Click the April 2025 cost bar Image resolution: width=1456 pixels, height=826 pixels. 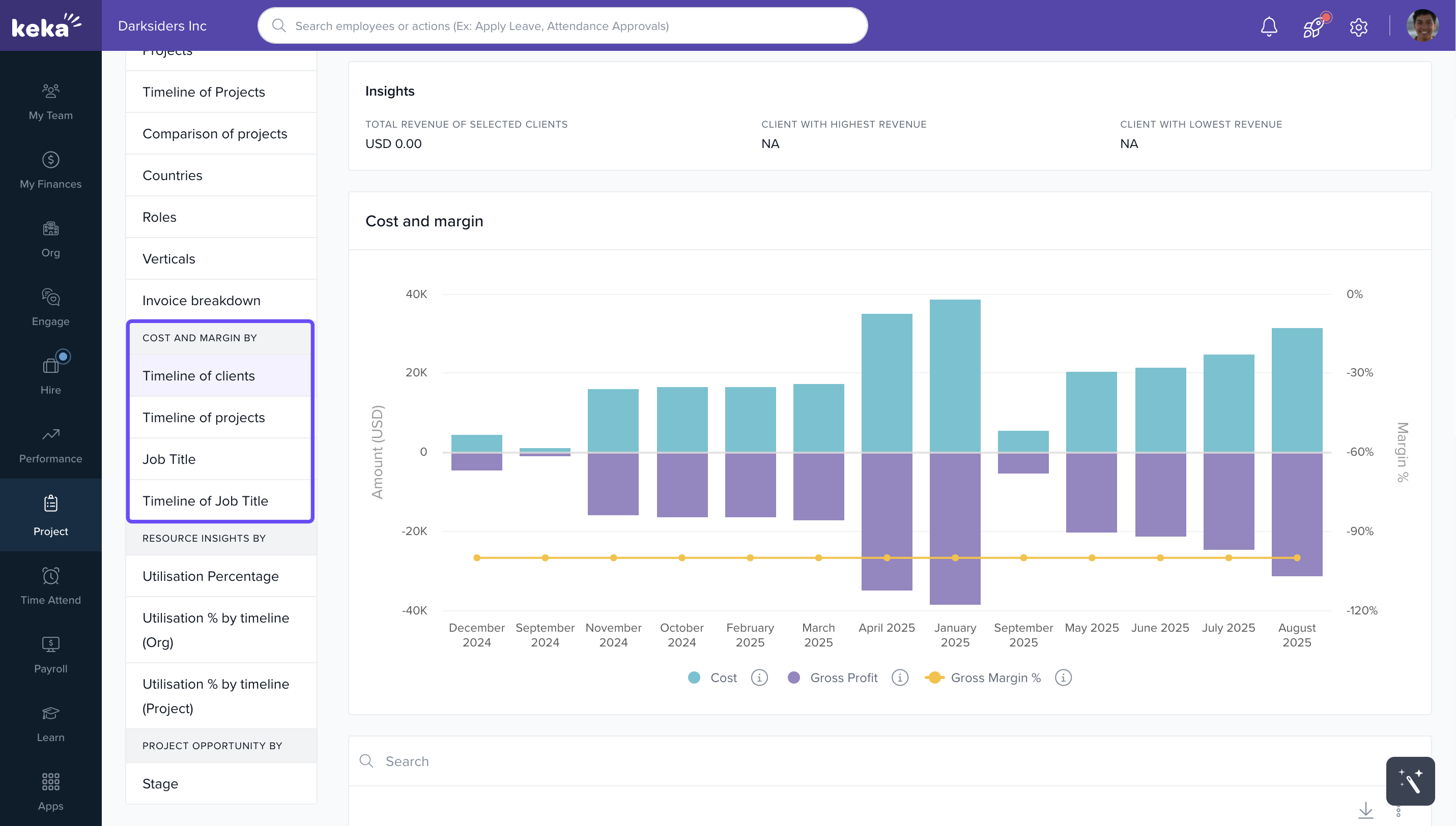coord(886,383)
